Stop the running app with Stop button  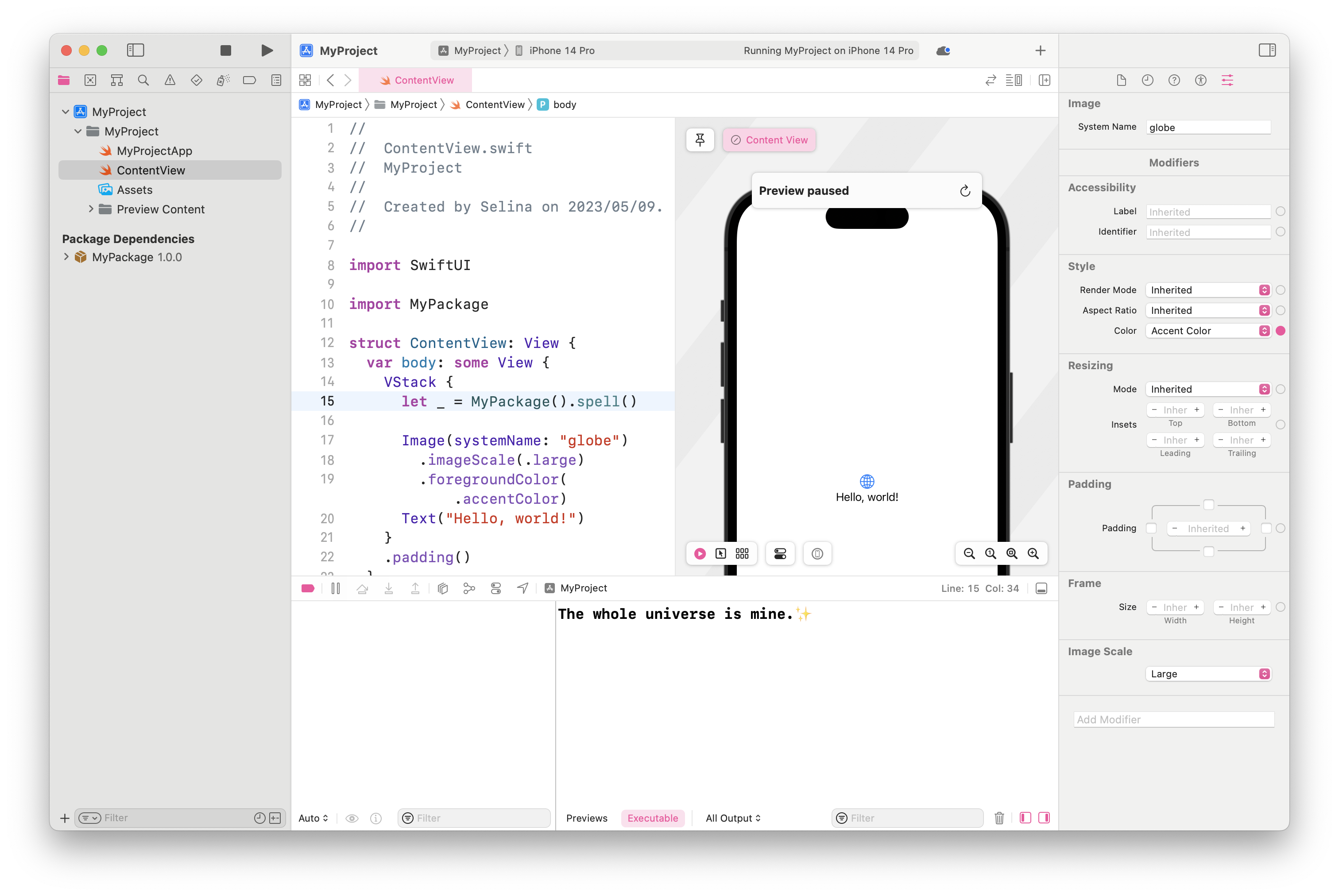225,50
